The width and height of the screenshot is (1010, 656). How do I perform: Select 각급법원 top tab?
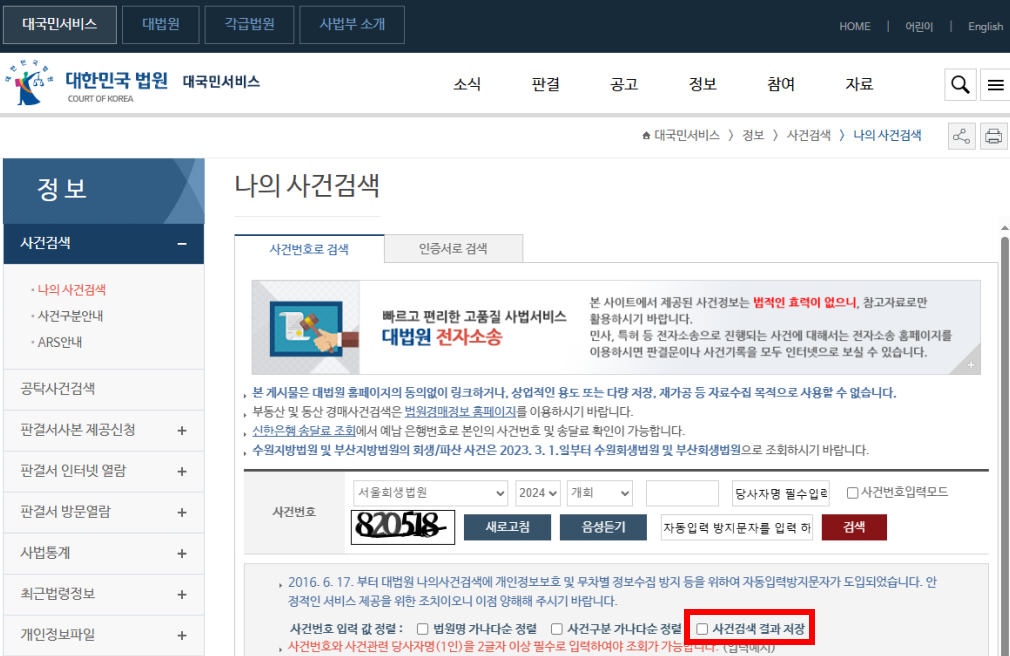pos(249,24)
